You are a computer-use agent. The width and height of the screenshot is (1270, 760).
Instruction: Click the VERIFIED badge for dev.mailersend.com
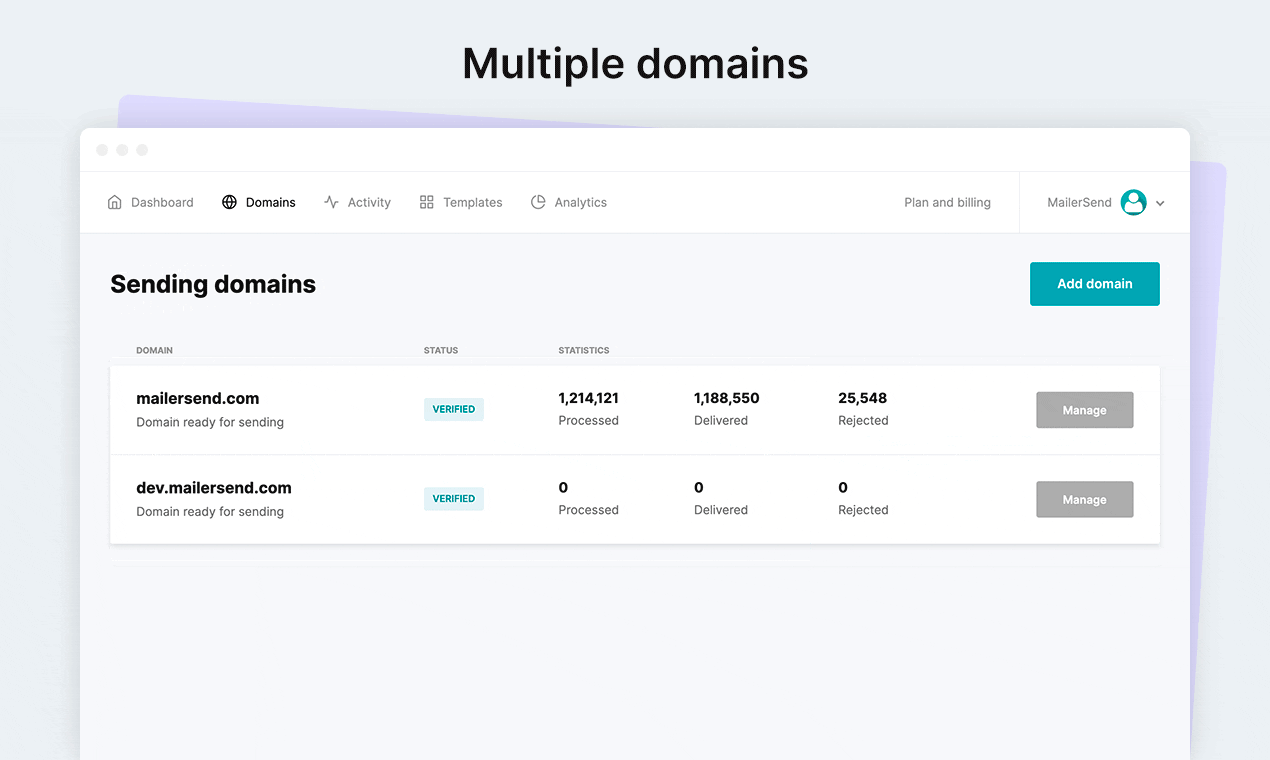(454, 498)
